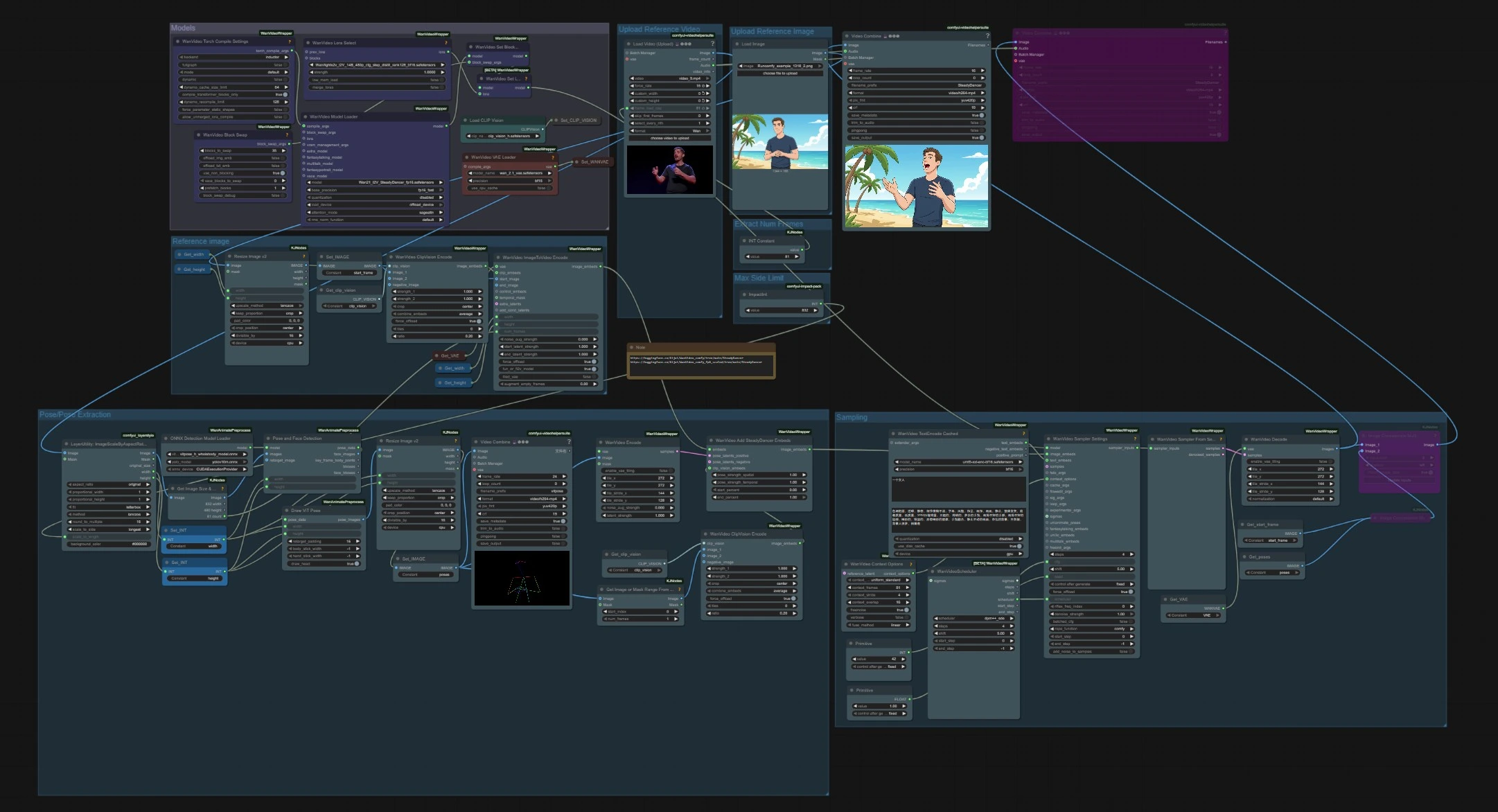Open fuse_method linear dropdown in Context Options

pyautogui.click(x=879, y=625)
